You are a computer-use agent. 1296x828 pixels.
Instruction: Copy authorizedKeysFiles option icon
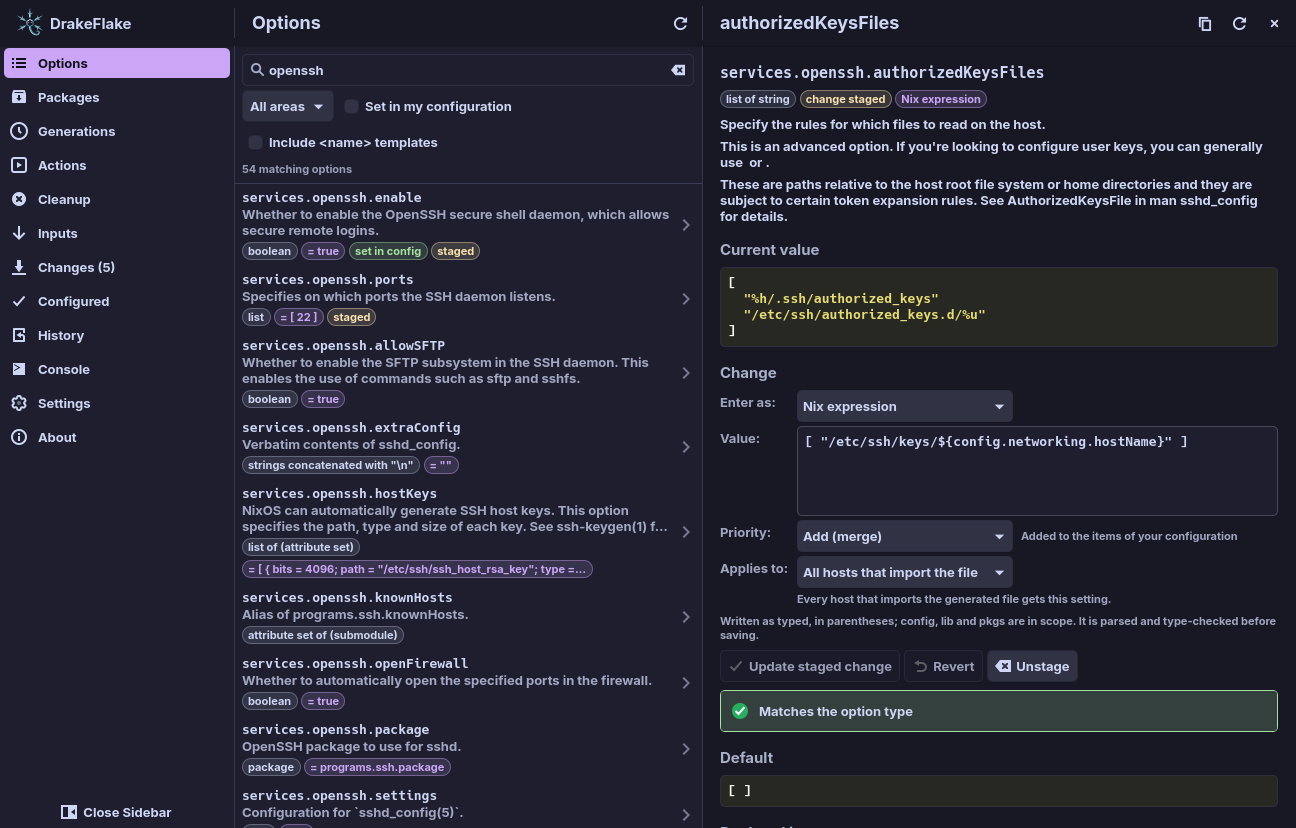[1205, 23]
